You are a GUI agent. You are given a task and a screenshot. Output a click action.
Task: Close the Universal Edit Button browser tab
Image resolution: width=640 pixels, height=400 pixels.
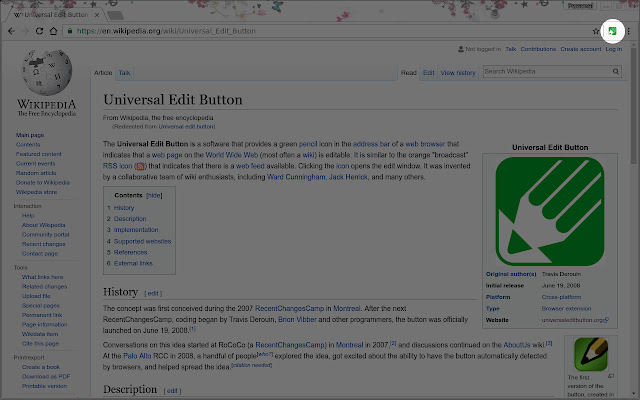97,15
